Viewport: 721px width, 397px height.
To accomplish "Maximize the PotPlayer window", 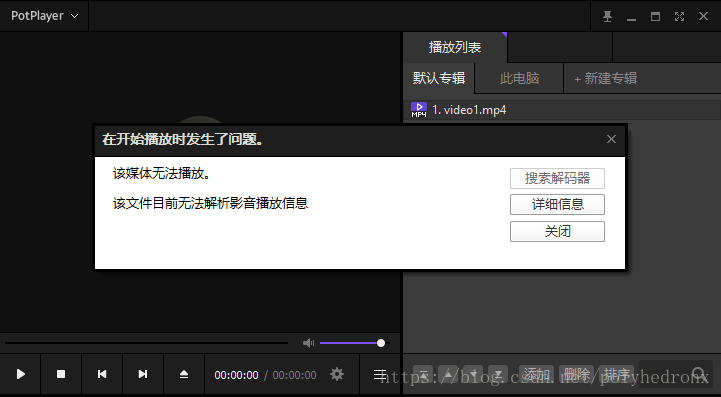I will (x=655, y=17).
